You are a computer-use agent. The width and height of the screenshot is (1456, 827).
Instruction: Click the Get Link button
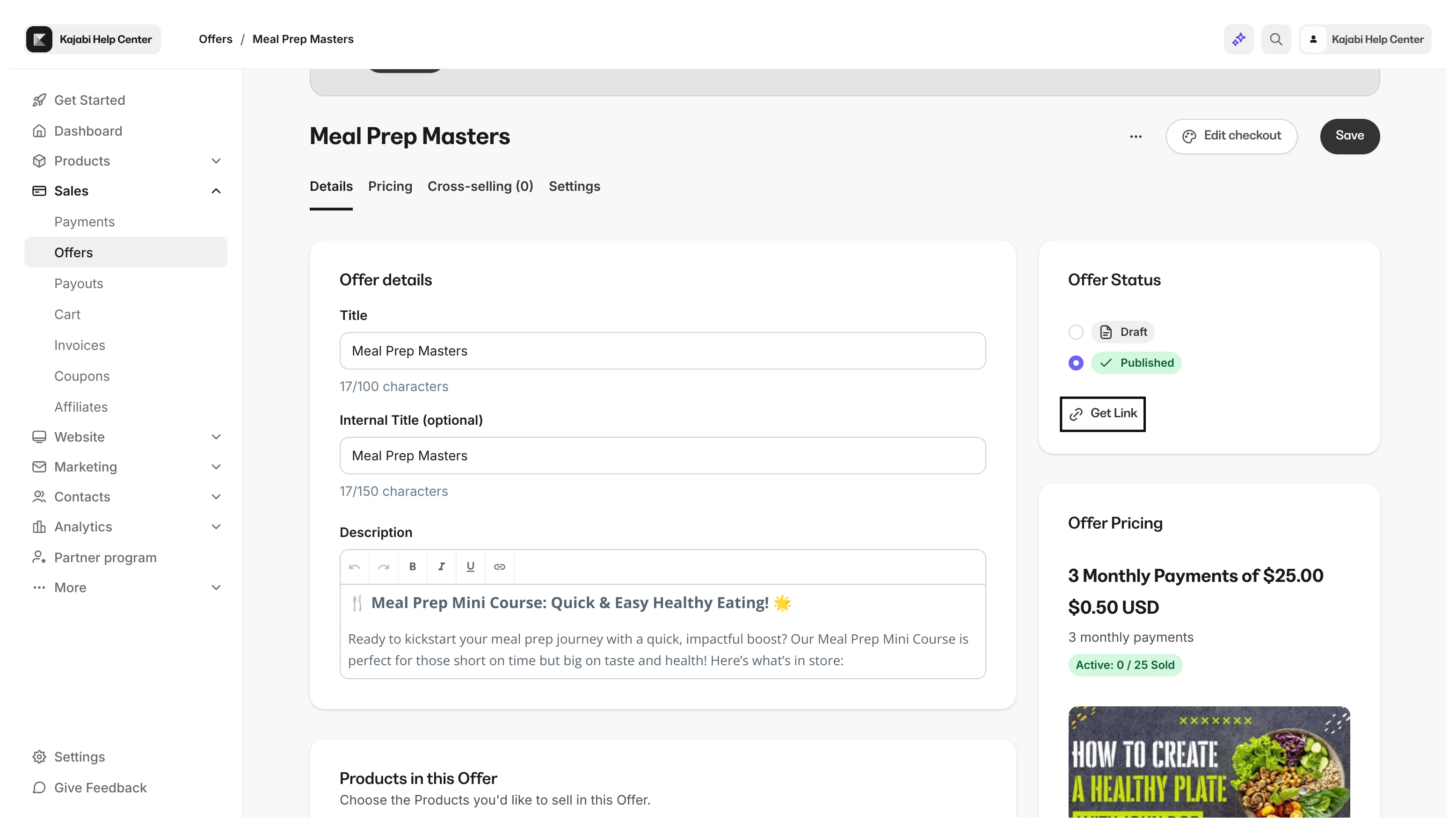1102,413
